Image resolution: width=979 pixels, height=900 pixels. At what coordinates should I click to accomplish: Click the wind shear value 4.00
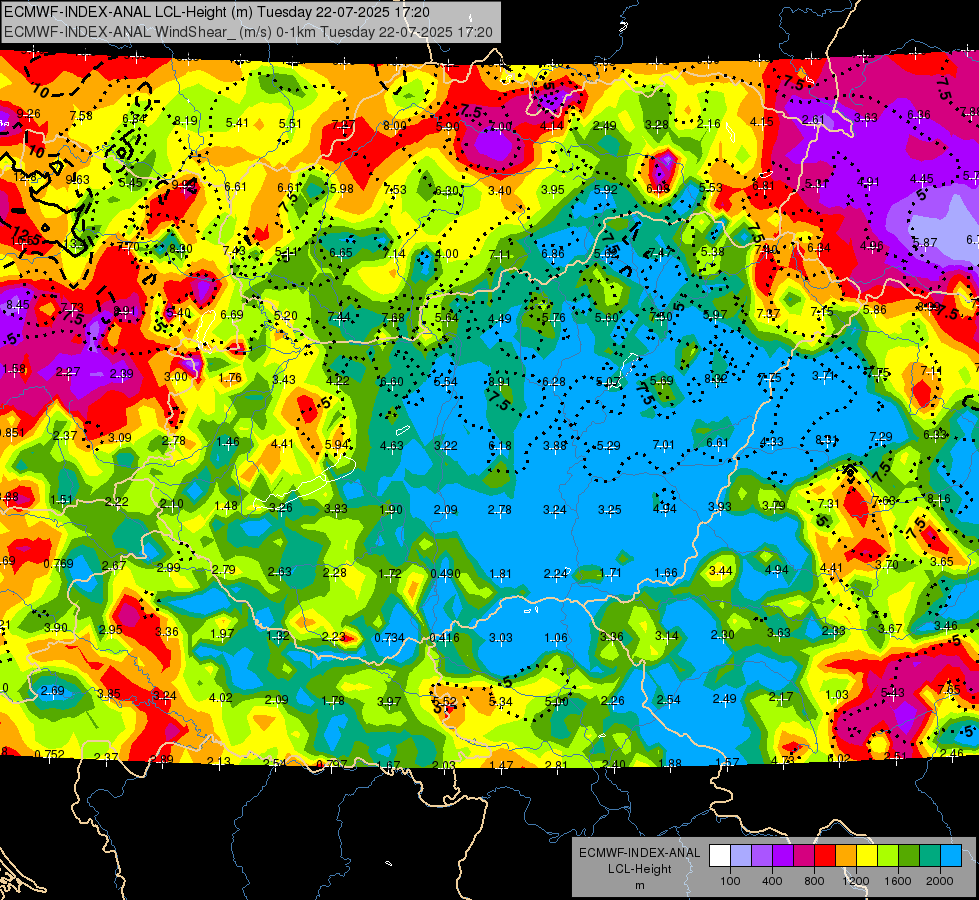446,254
